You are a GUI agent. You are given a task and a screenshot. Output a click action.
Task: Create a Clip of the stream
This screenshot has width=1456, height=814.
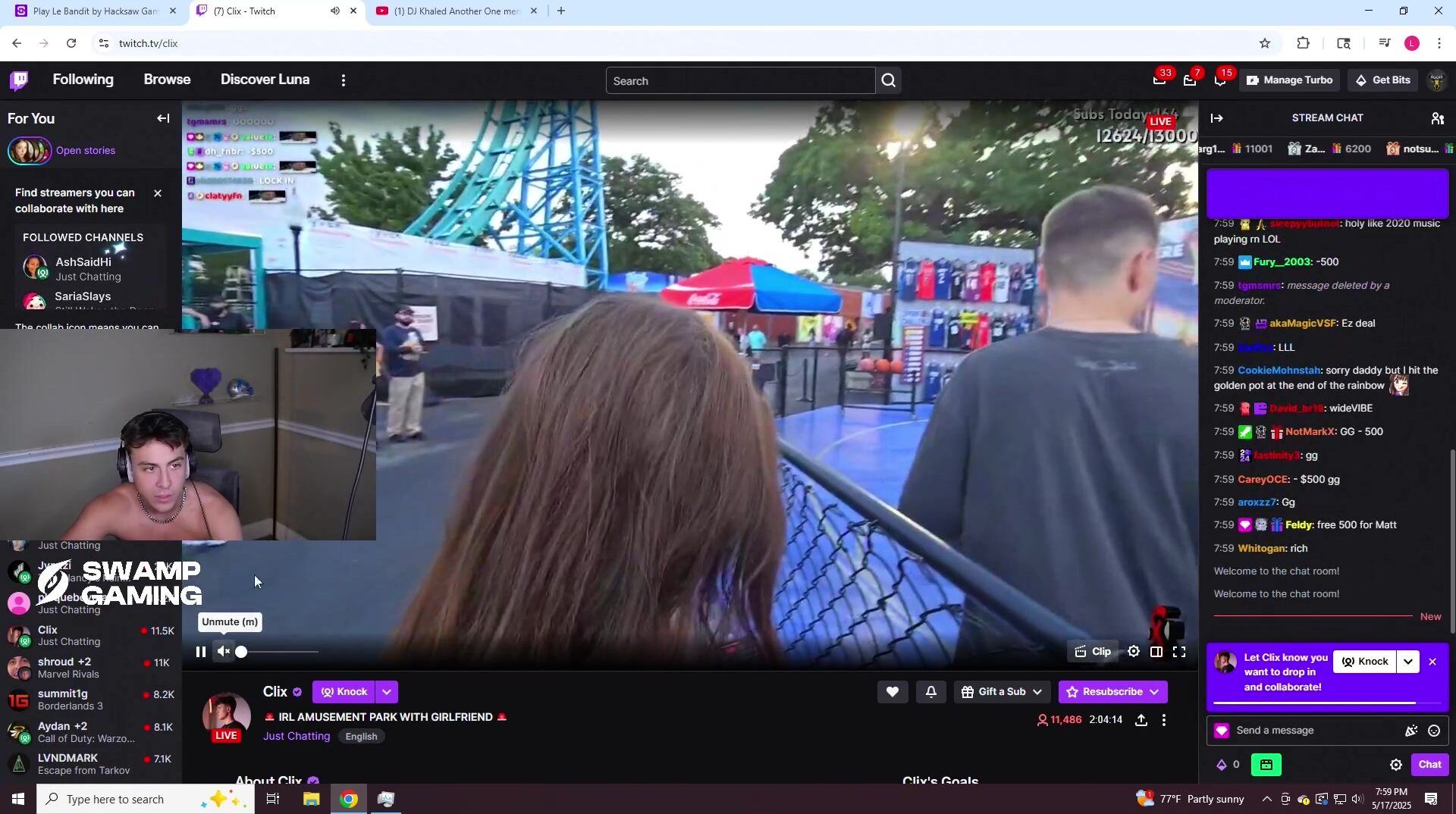pos(1093,652)
